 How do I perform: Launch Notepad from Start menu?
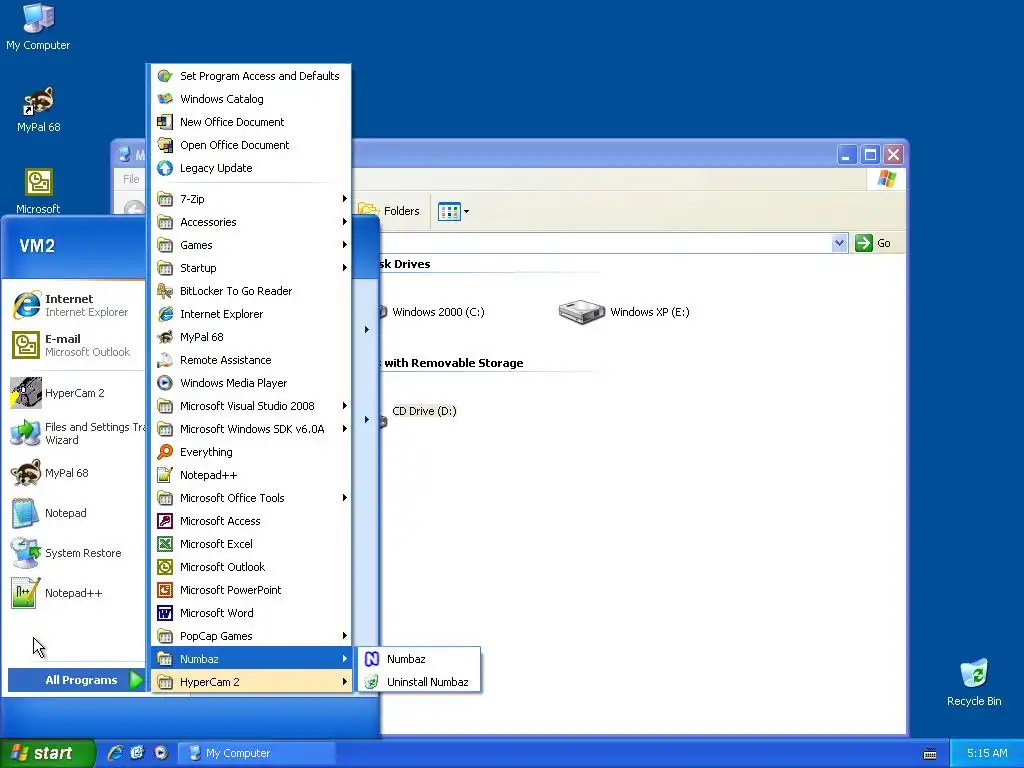[x=75, y=513]
